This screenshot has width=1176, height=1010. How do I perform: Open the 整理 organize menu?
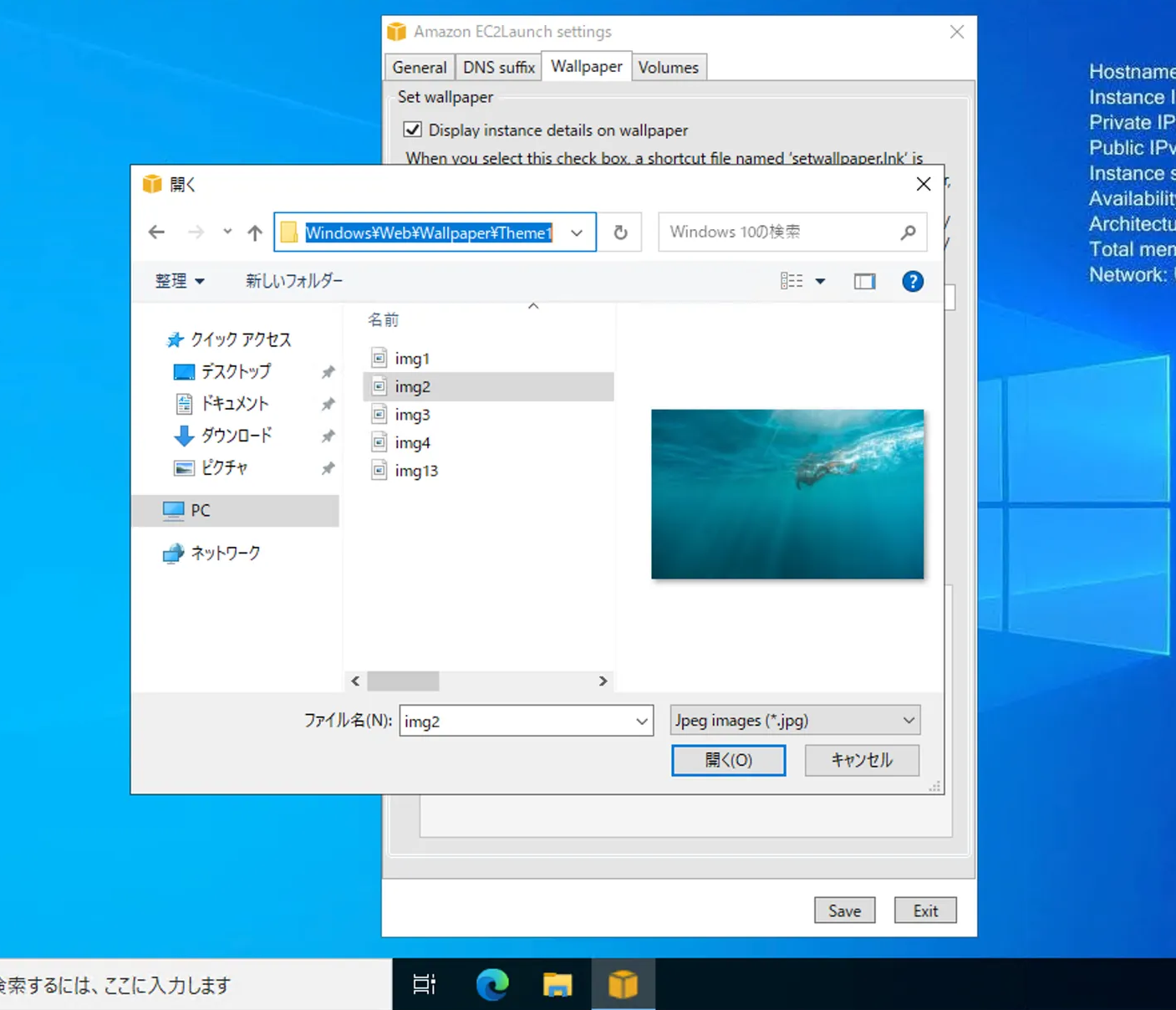pos(180,281)
